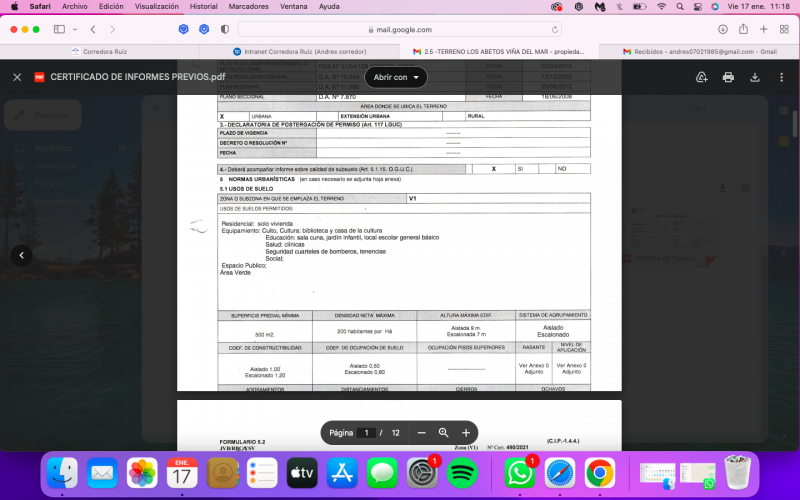Image resolution: width=800 pixels, height=500 pixels.
Task: Click the page number input field
Action: click(x=366, y=433)
